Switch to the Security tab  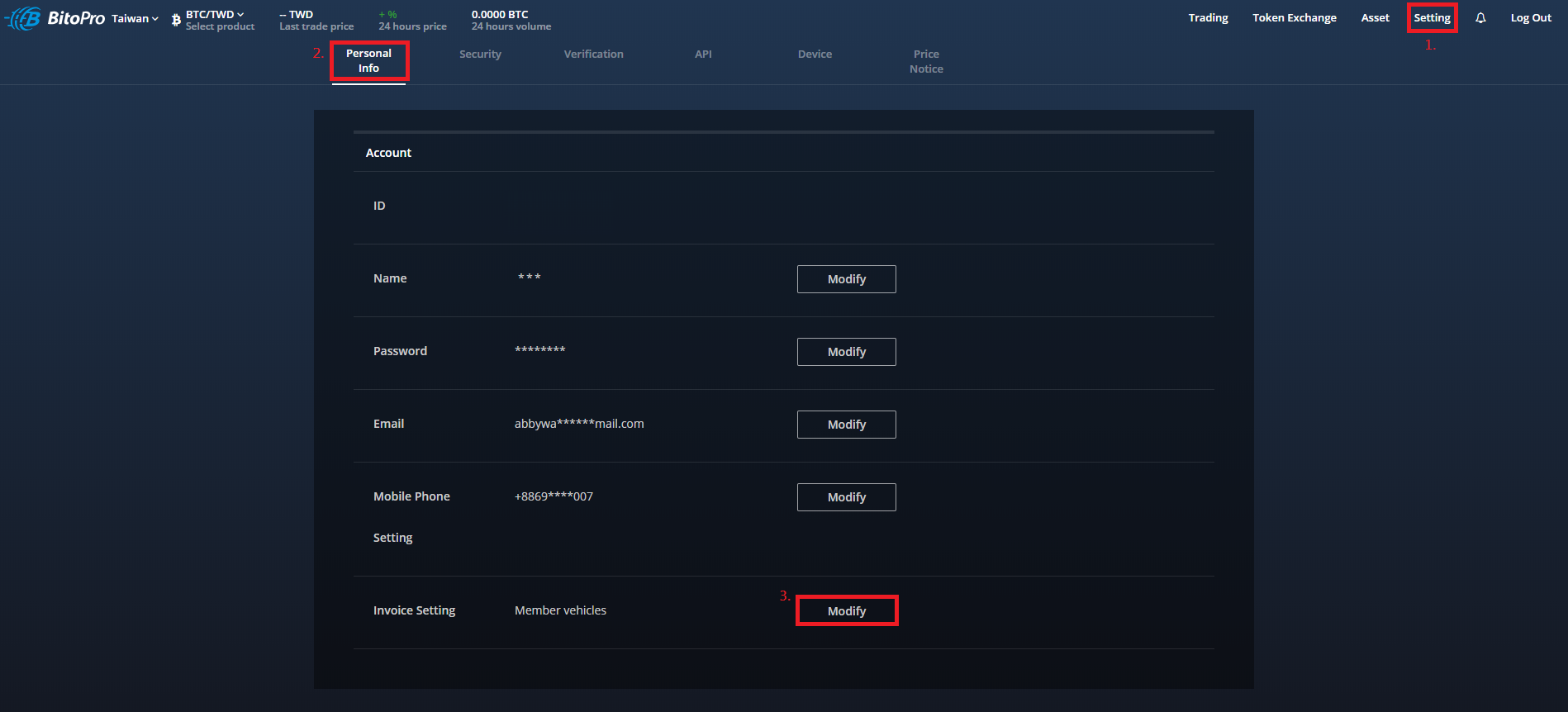(x=480, y=55)
